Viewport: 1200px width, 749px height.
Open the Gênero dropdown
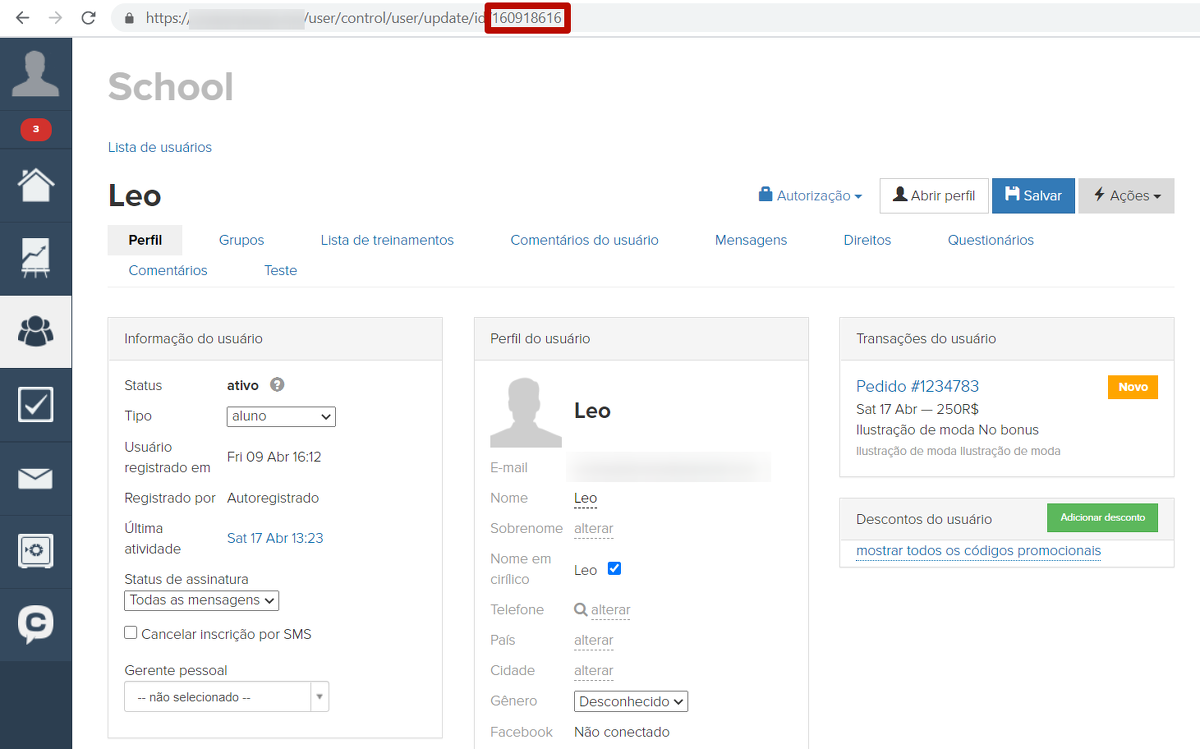630,701
